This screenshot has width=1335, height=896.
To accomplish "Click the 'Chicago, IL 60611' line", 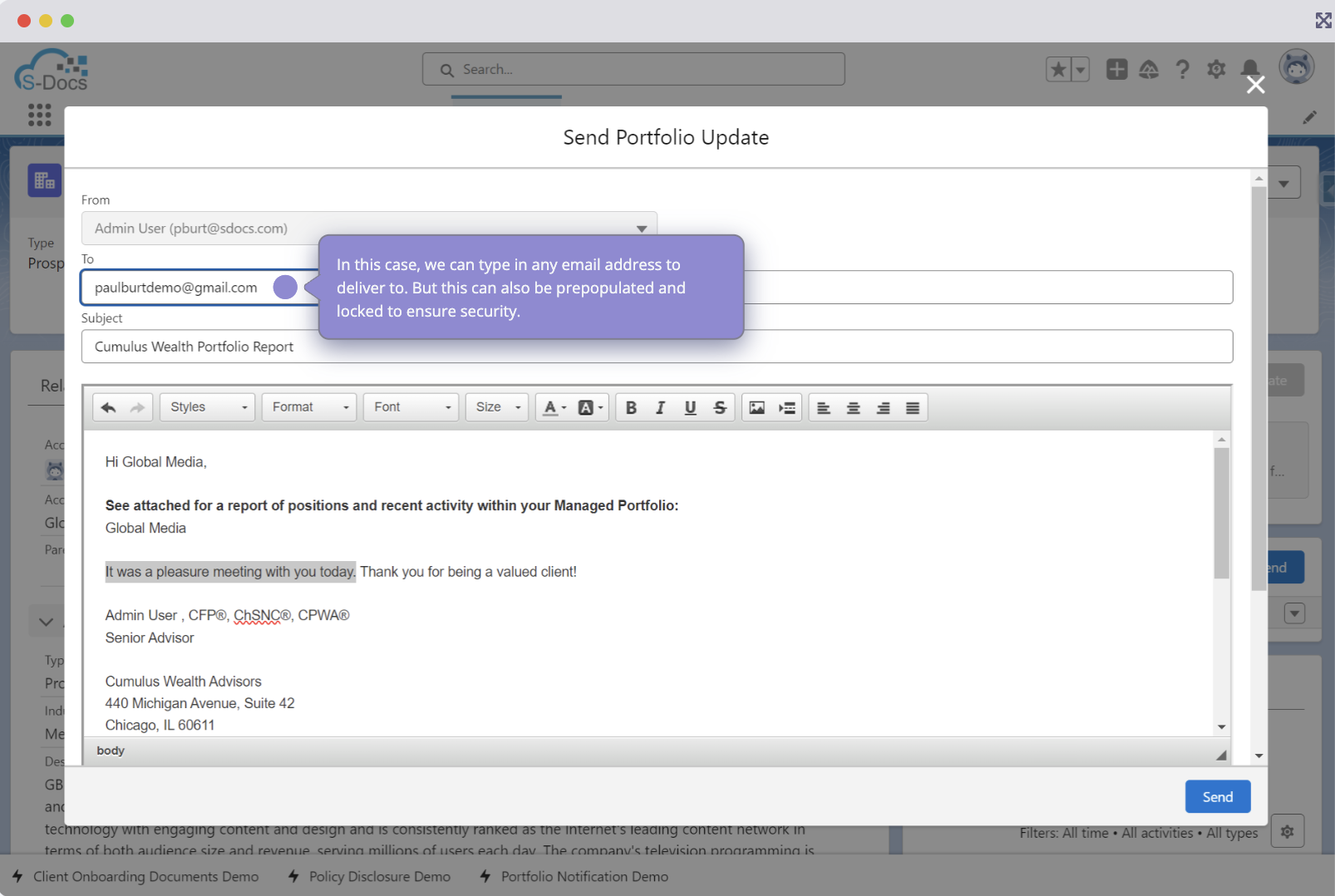I will (x=160, y=726).
